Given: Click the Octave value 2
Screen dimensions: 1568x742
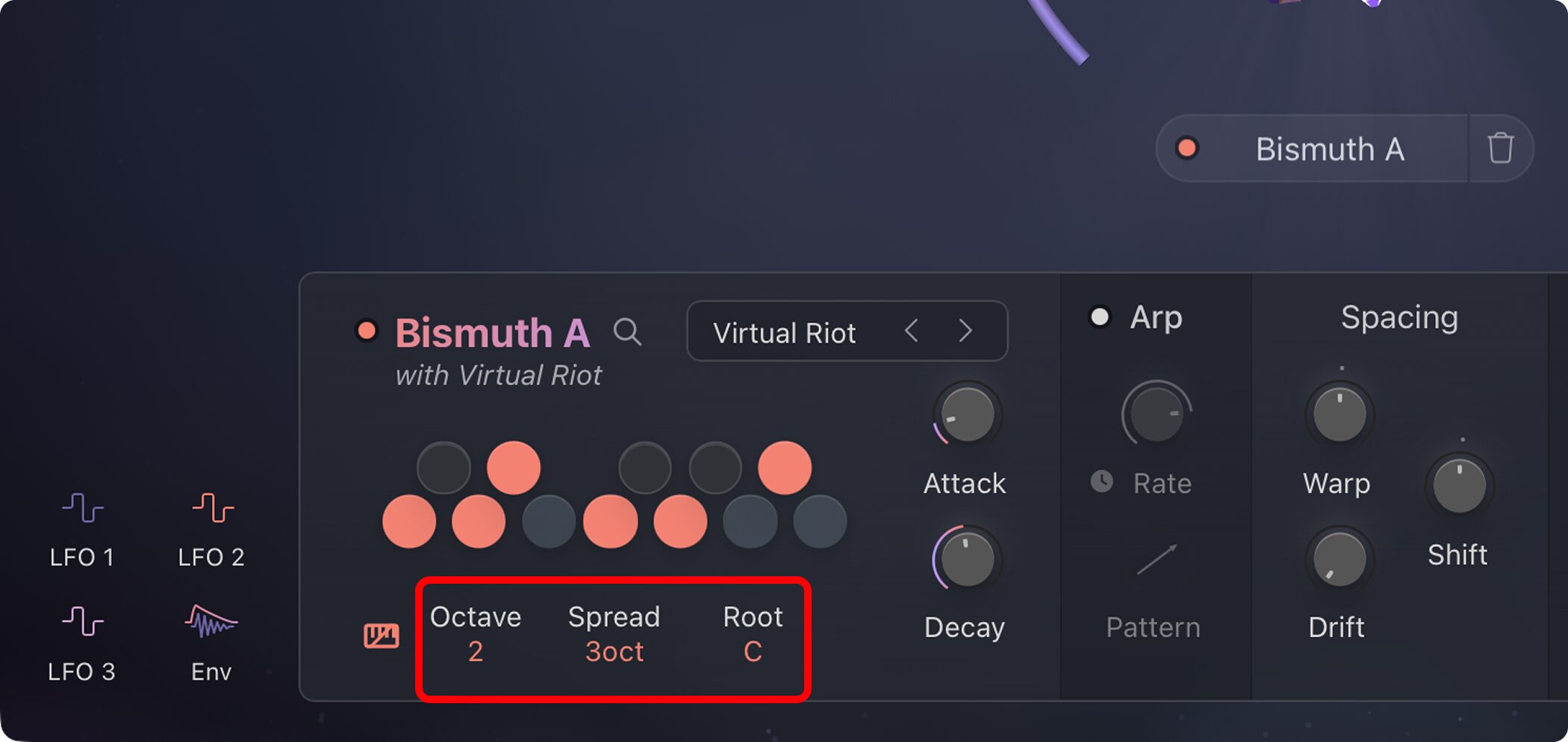Looking at the screenshot, I should 476,652.
